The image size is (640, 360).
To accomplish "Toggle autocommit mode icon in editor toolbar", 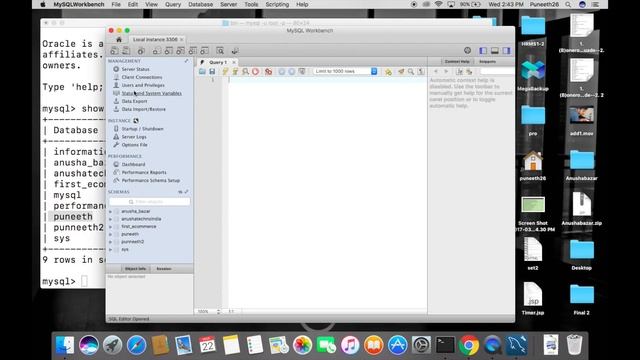I will (x=302, y=71).
